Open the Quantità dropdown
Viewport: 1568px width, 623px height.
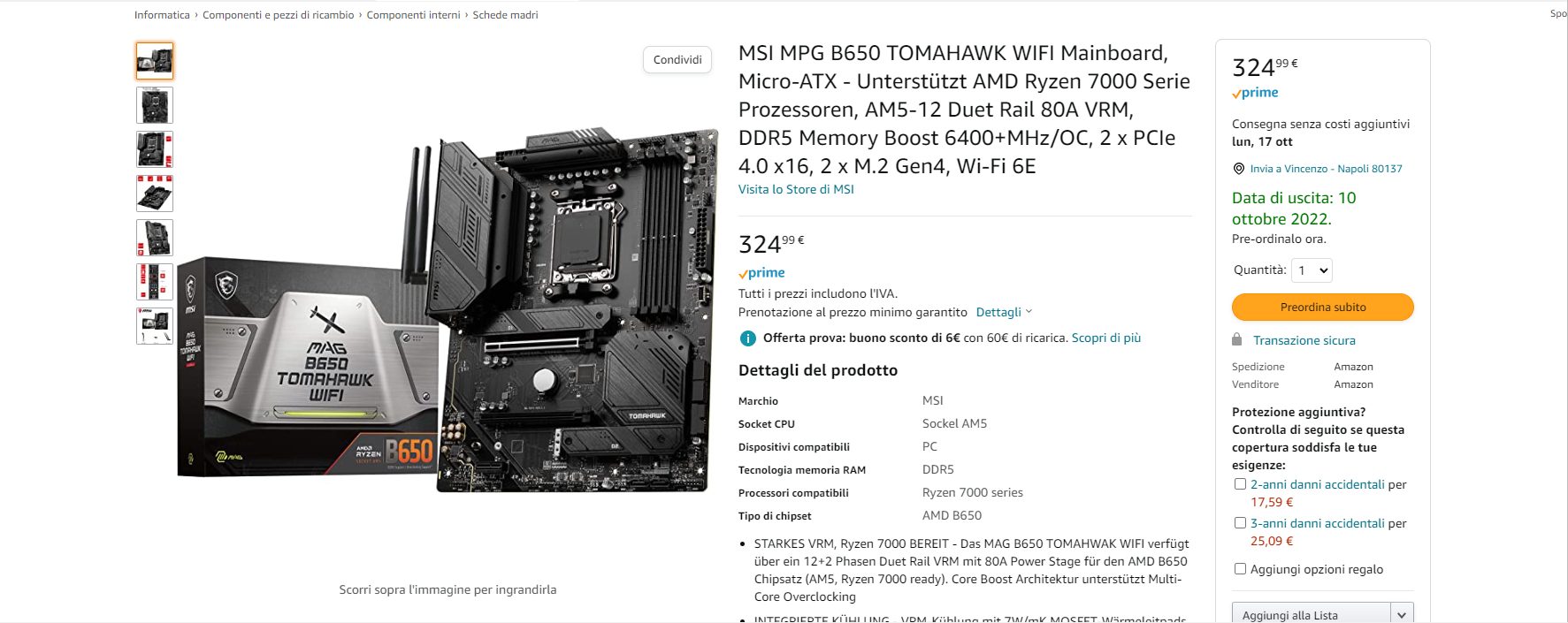click(1312, 270)
